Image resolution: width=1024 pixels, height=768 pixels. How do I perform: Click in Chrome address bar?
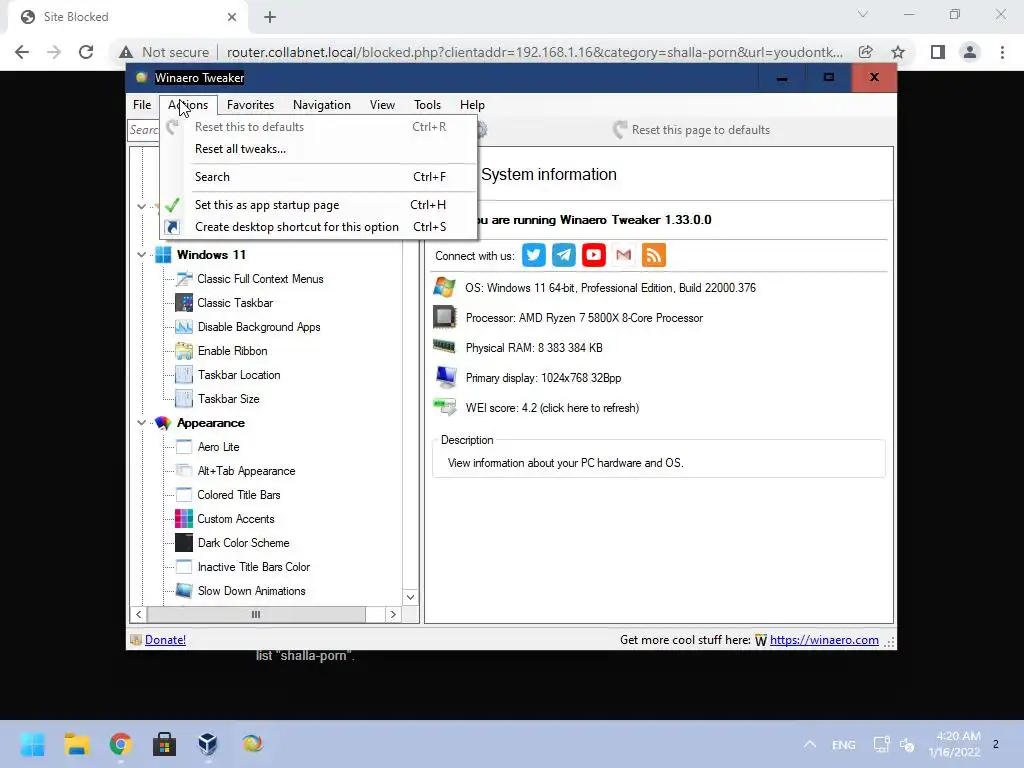534,52
